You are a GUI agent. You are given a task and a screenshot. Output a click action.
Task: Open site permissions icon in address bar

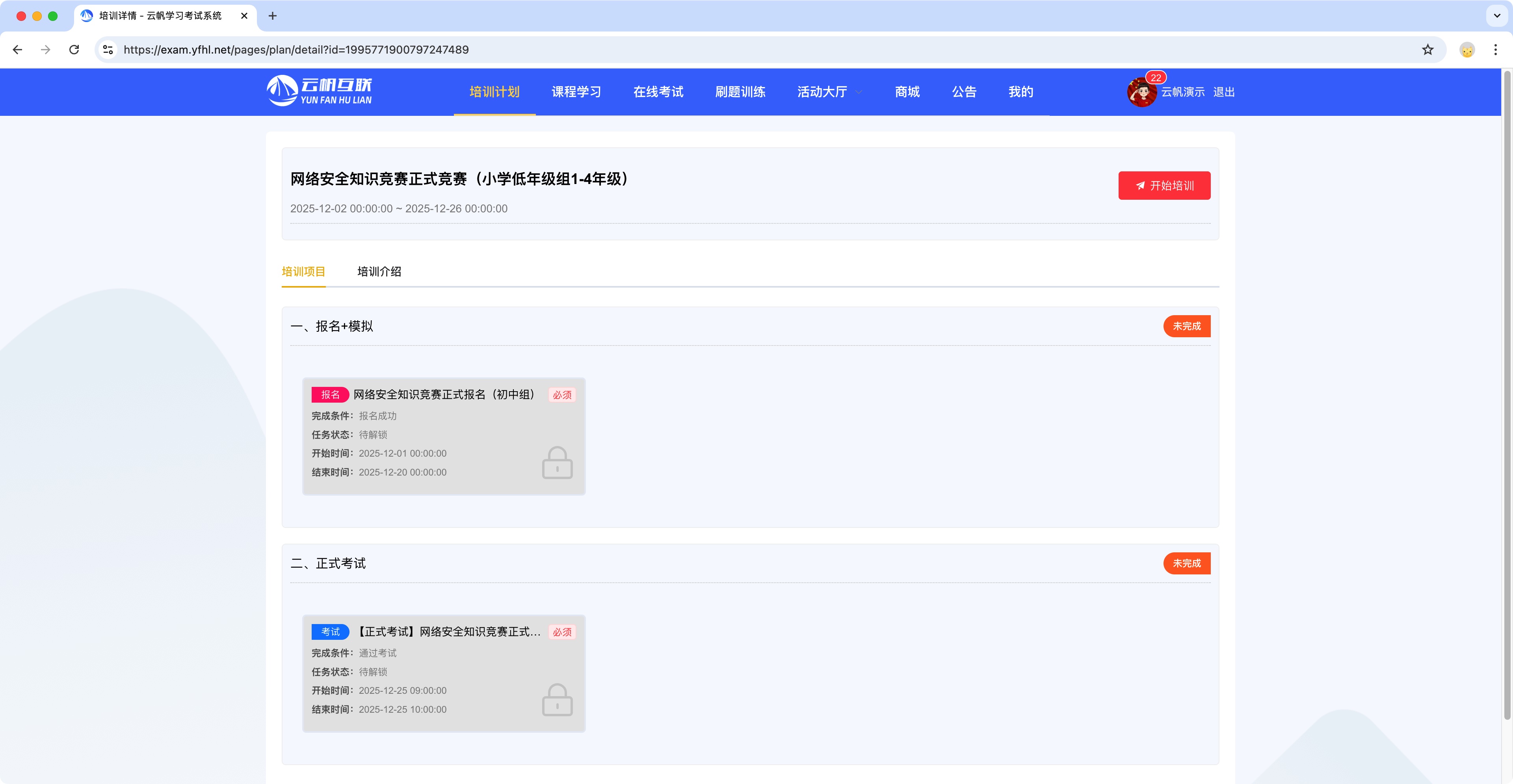tap(107, 49)
